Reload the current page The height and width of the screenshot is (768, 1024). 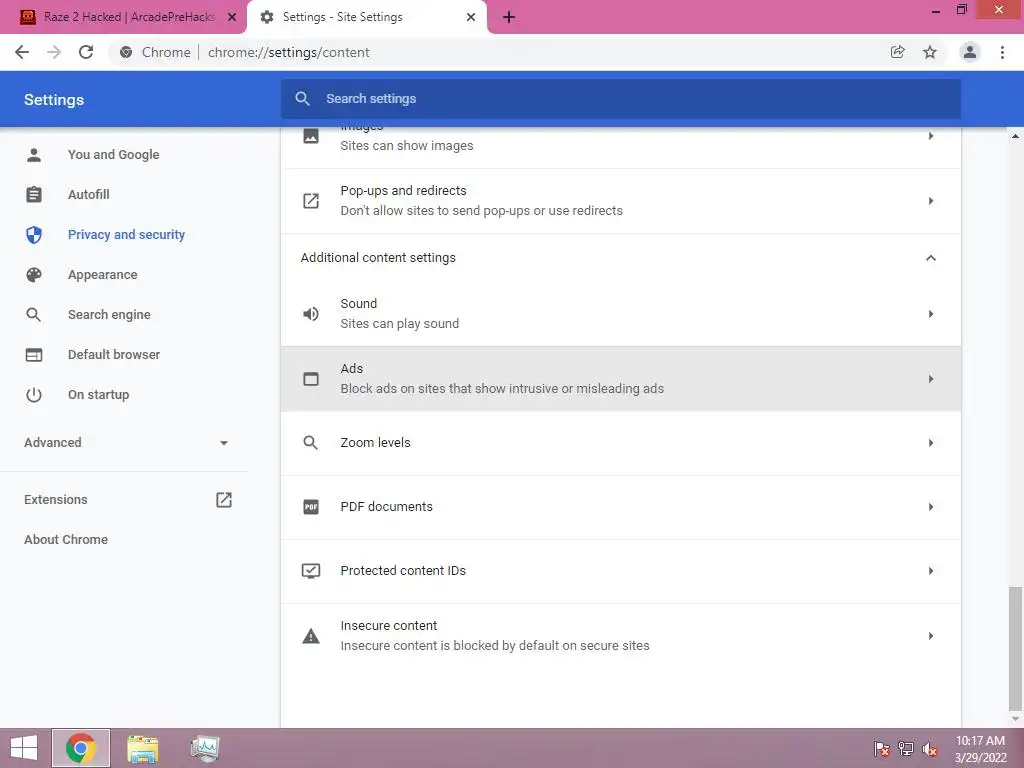pos(86,52)
